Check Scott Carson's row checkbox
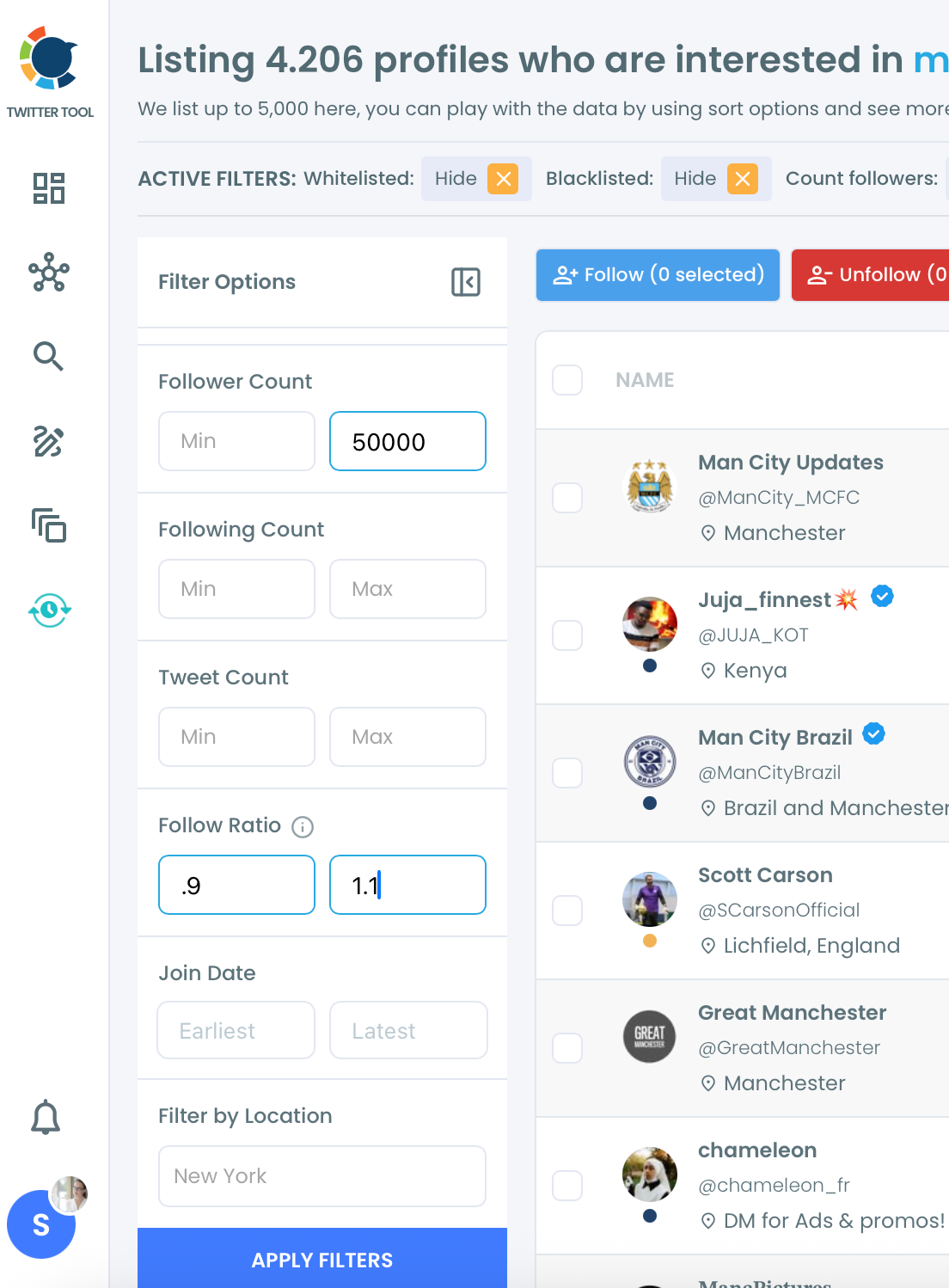Screen dimensions: 949x1288 pos(567,911)
